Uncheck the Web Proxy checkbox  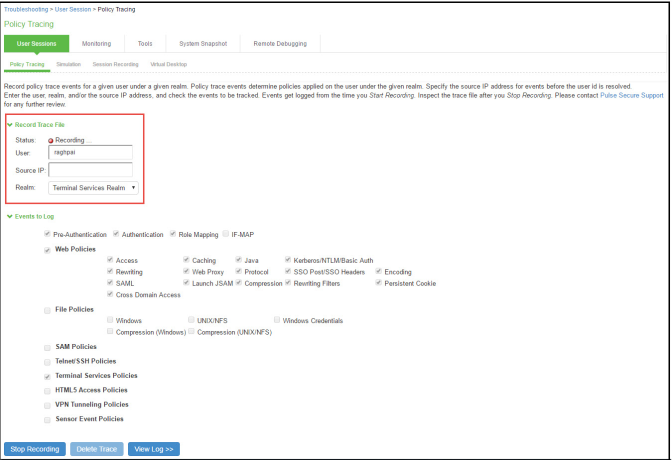tap(186, 271)
